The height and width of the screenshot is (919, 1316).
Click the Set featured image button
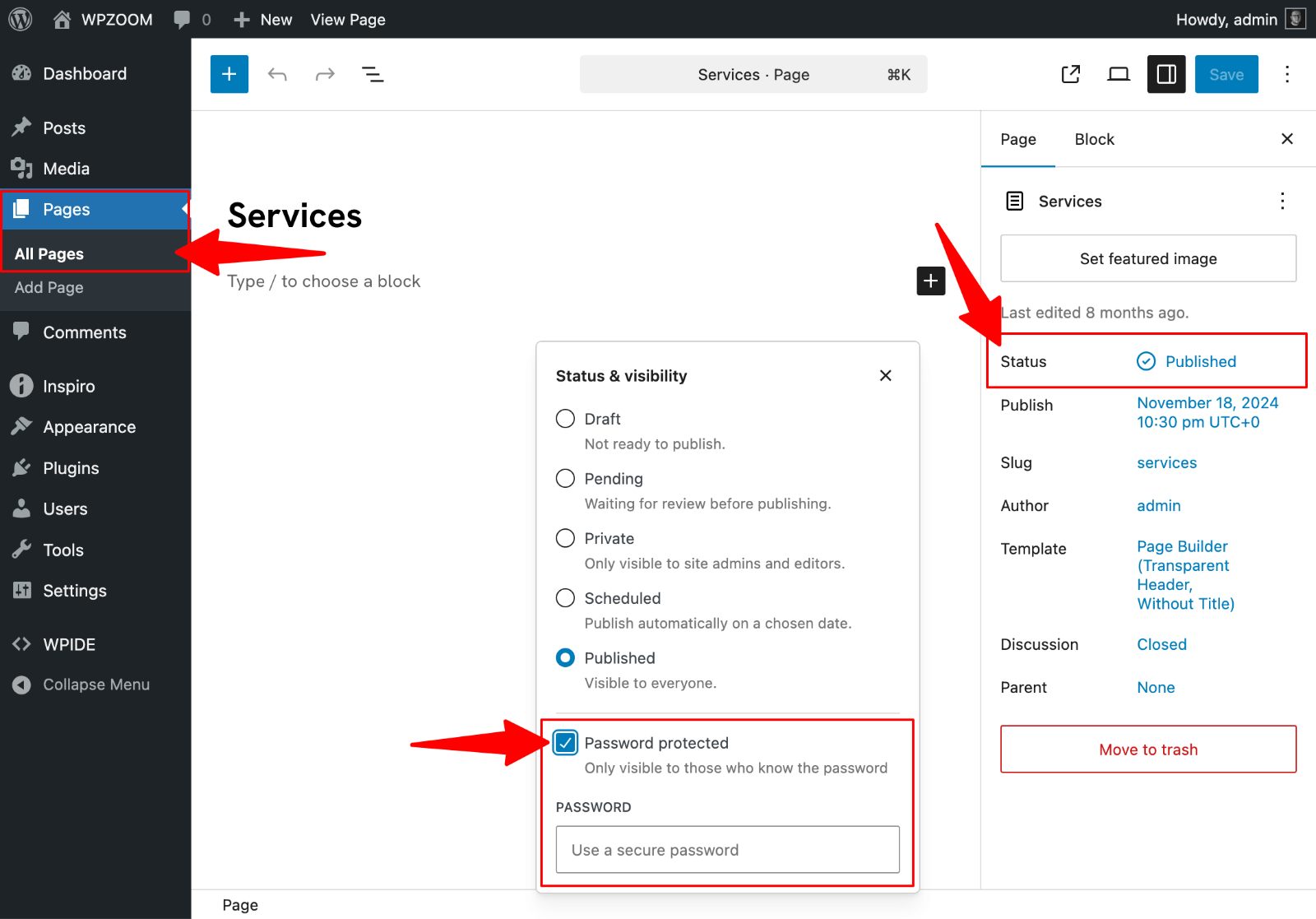coord(1148,258)
